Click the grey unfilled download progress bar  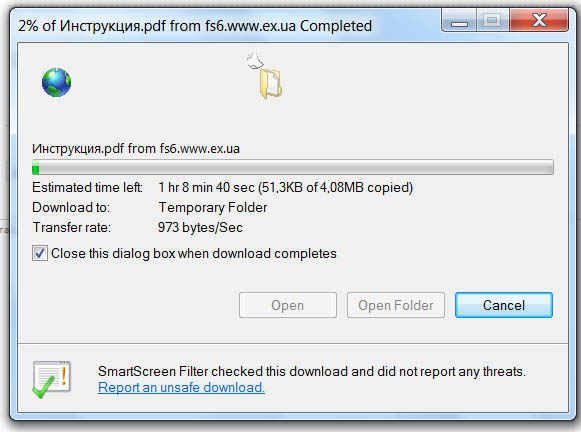point(296,167)
